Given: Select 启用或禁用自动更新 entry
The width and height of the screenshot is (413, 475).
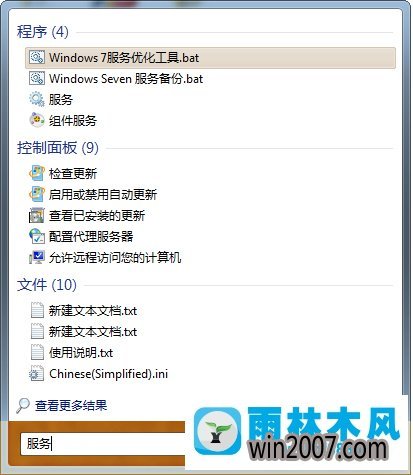Looking at the screenshot, I should 103,194.
